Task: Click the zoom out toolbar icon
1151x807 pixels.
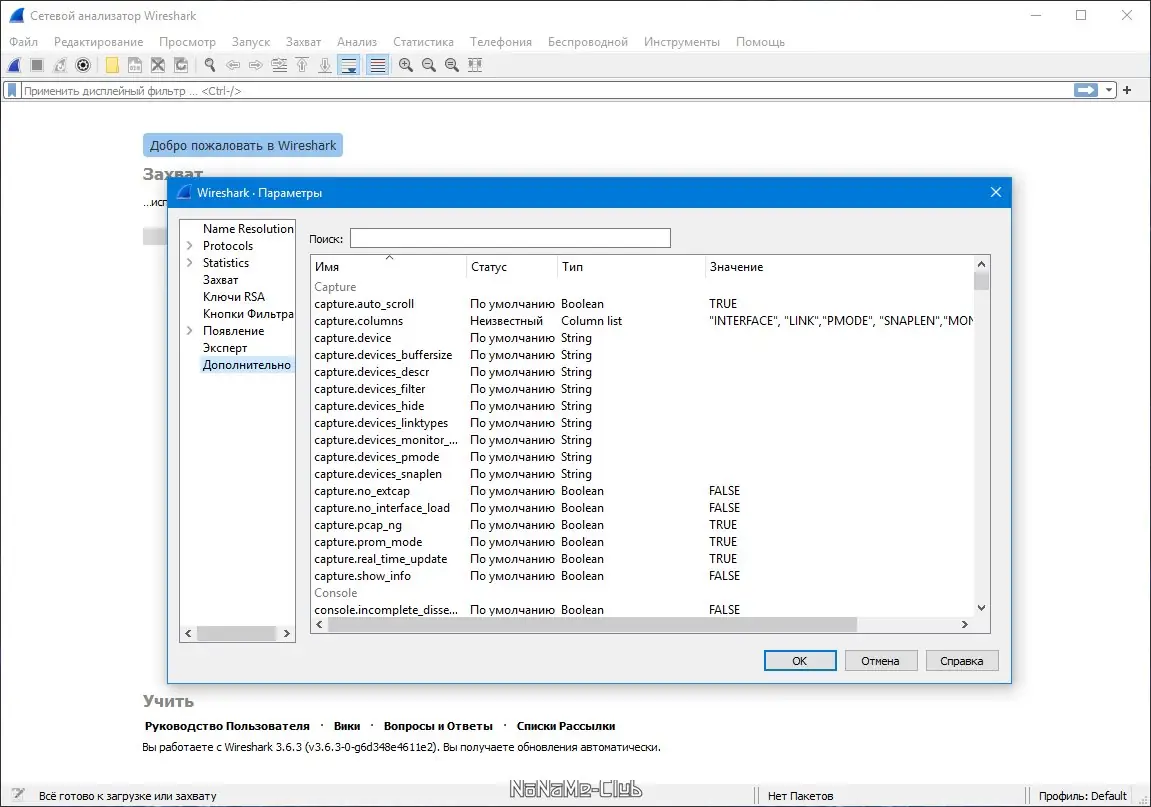Action: tap(429, 65)
